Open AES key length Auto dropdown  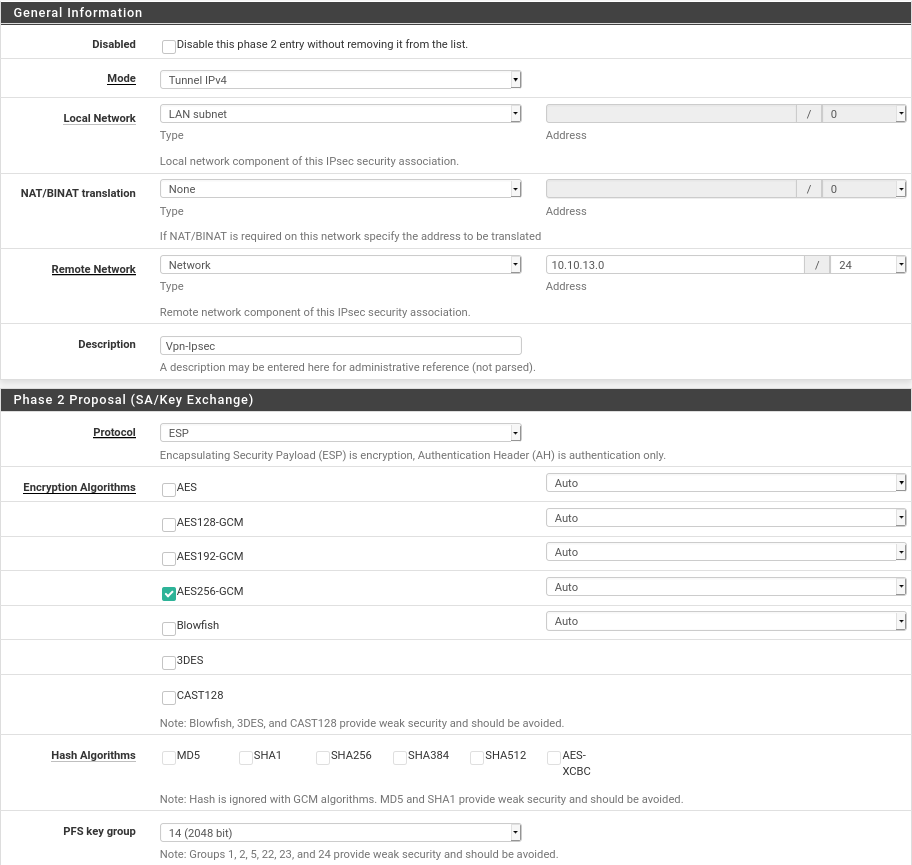click(726, 483)
